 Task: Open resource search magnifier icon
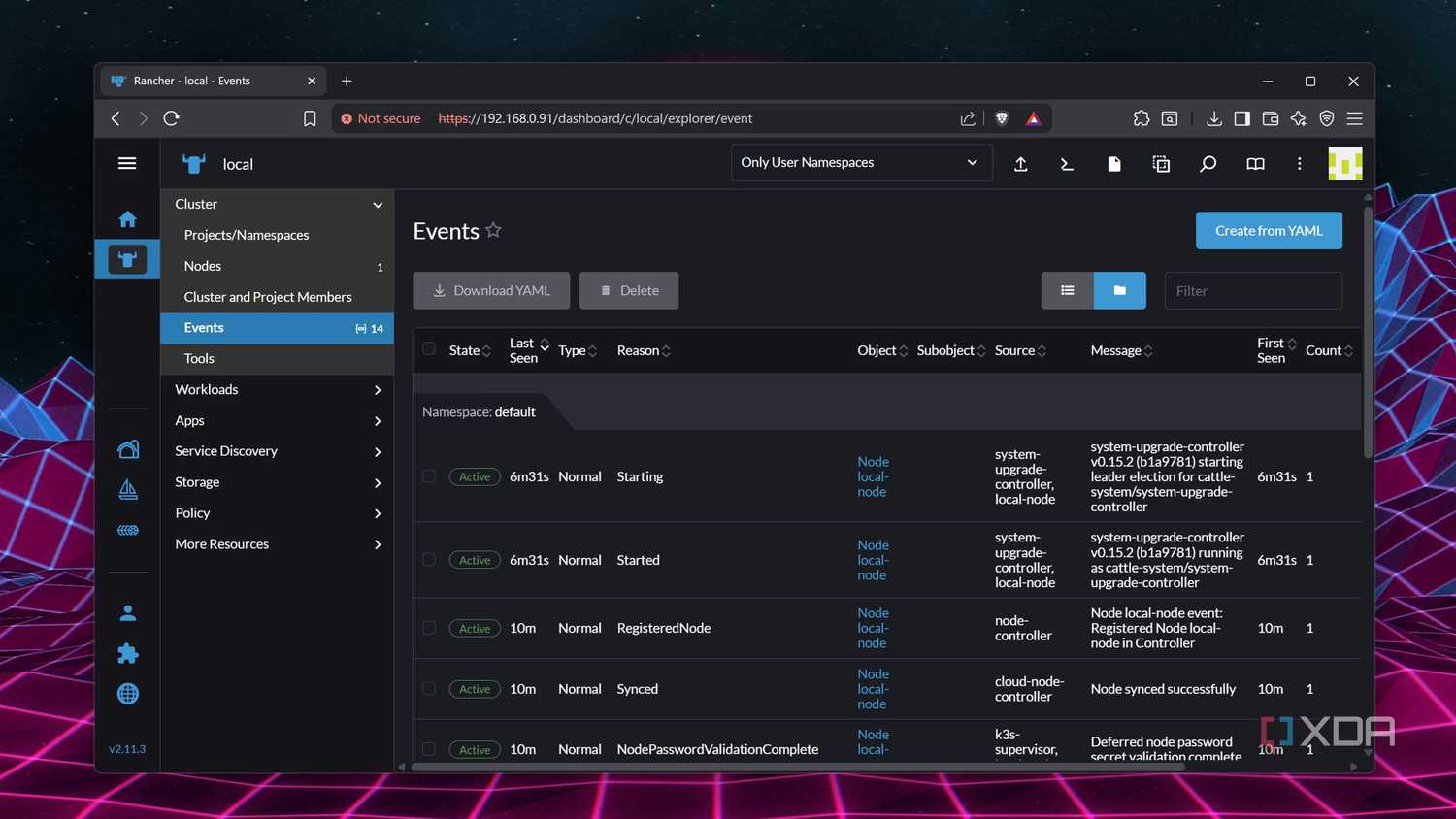[x=1208, y=164]
